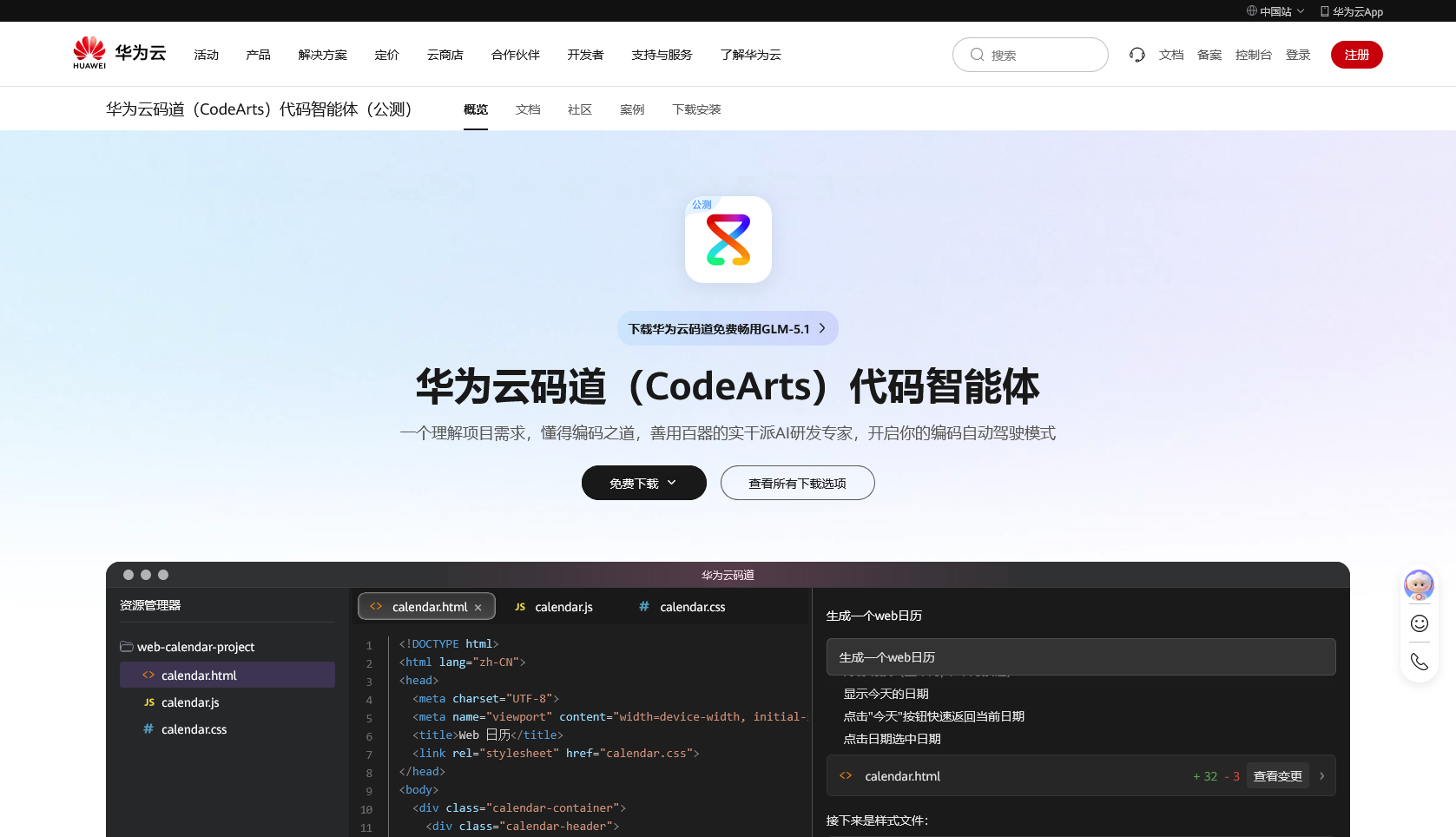Screen dimensions: 1456x837
Task: Click the 查看所有下载选项 button
Action: click(x=797, y=483)
